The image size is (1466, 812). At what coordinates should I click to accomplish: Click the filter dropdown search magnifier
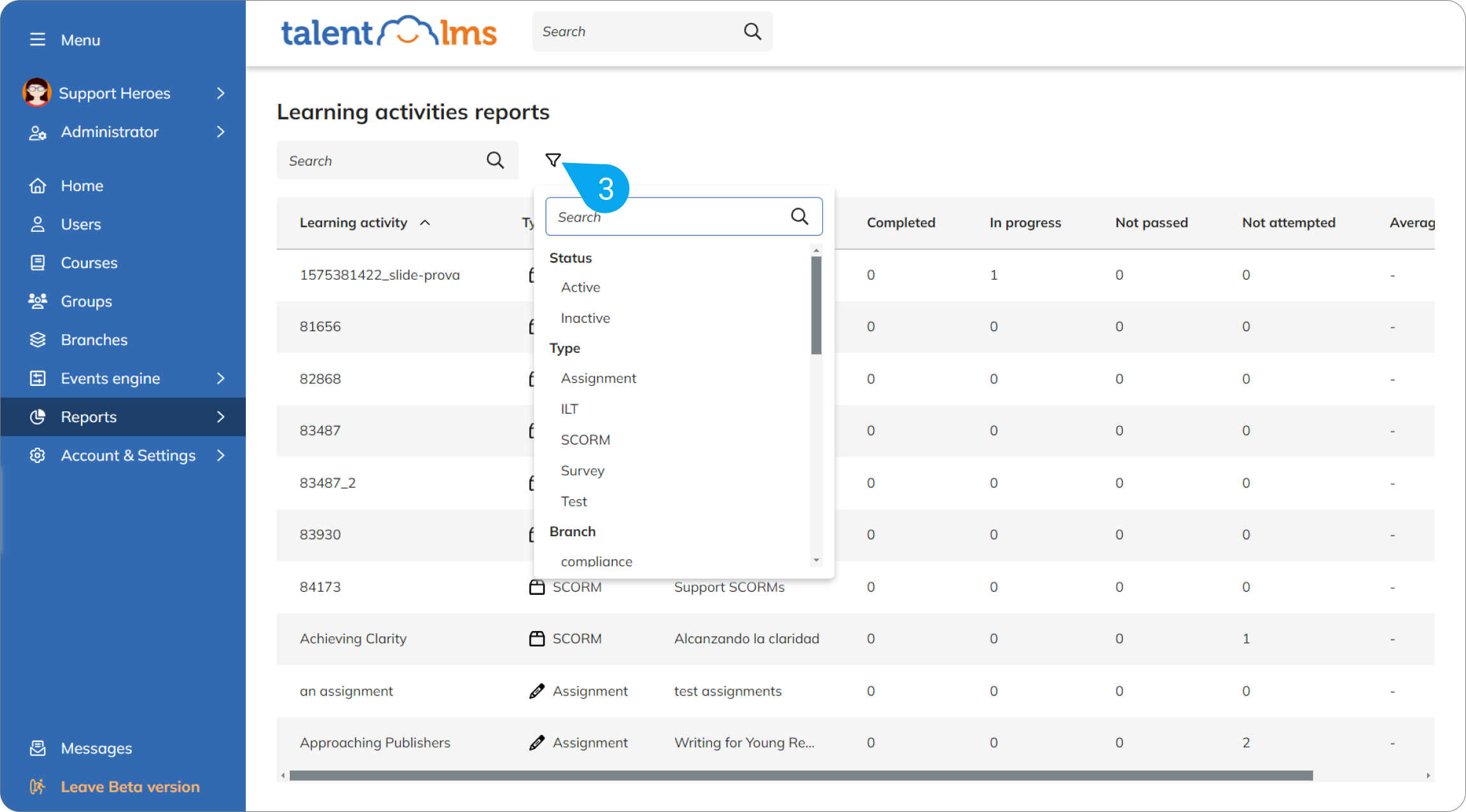(799, 217)
